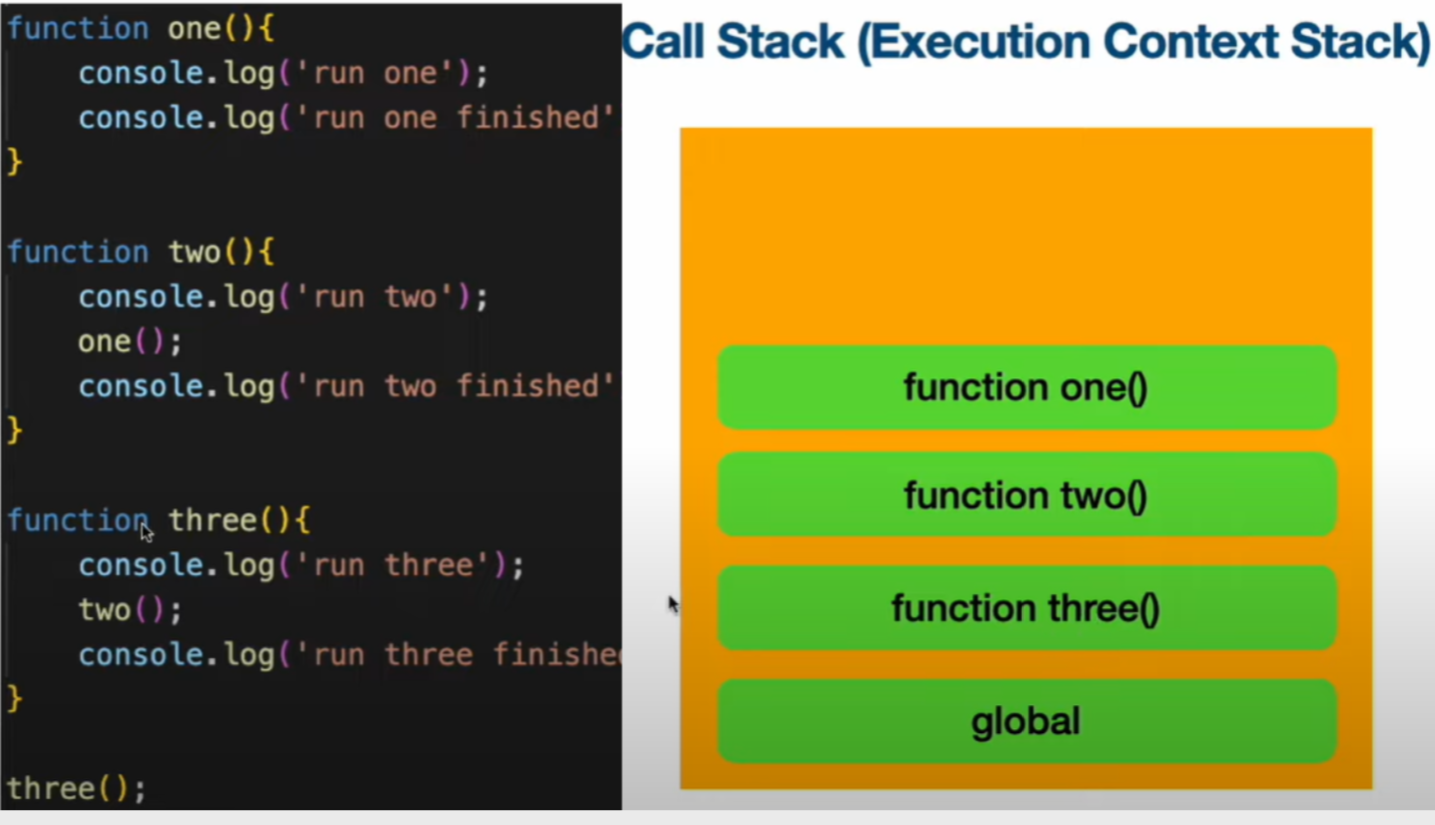The image size is (1435, 825).
Task: Select the console.log('run one'); line
Action: 283,73
